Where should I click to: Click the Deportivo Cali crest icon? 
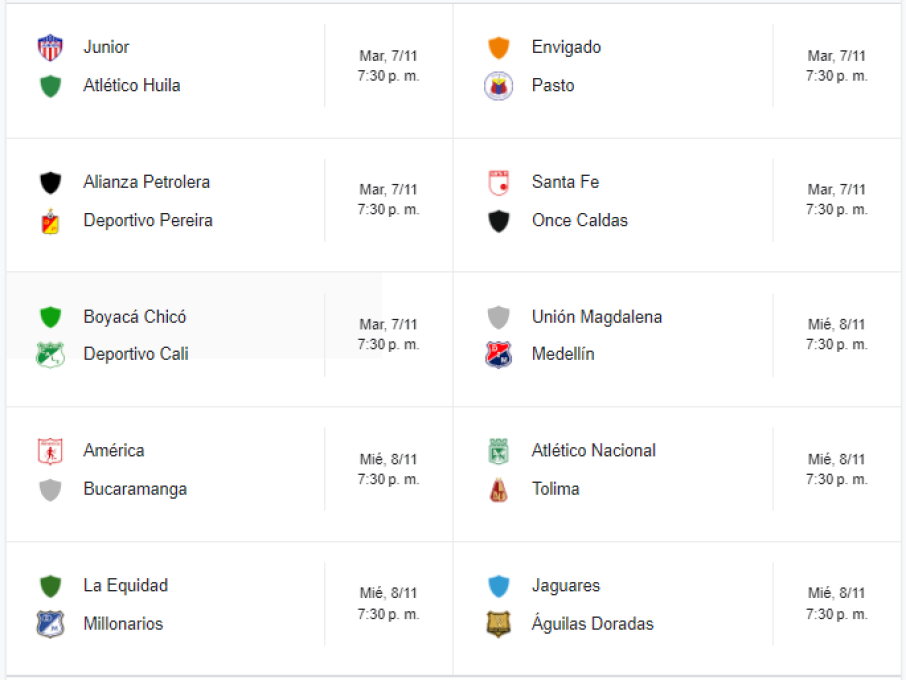[50, 355]
